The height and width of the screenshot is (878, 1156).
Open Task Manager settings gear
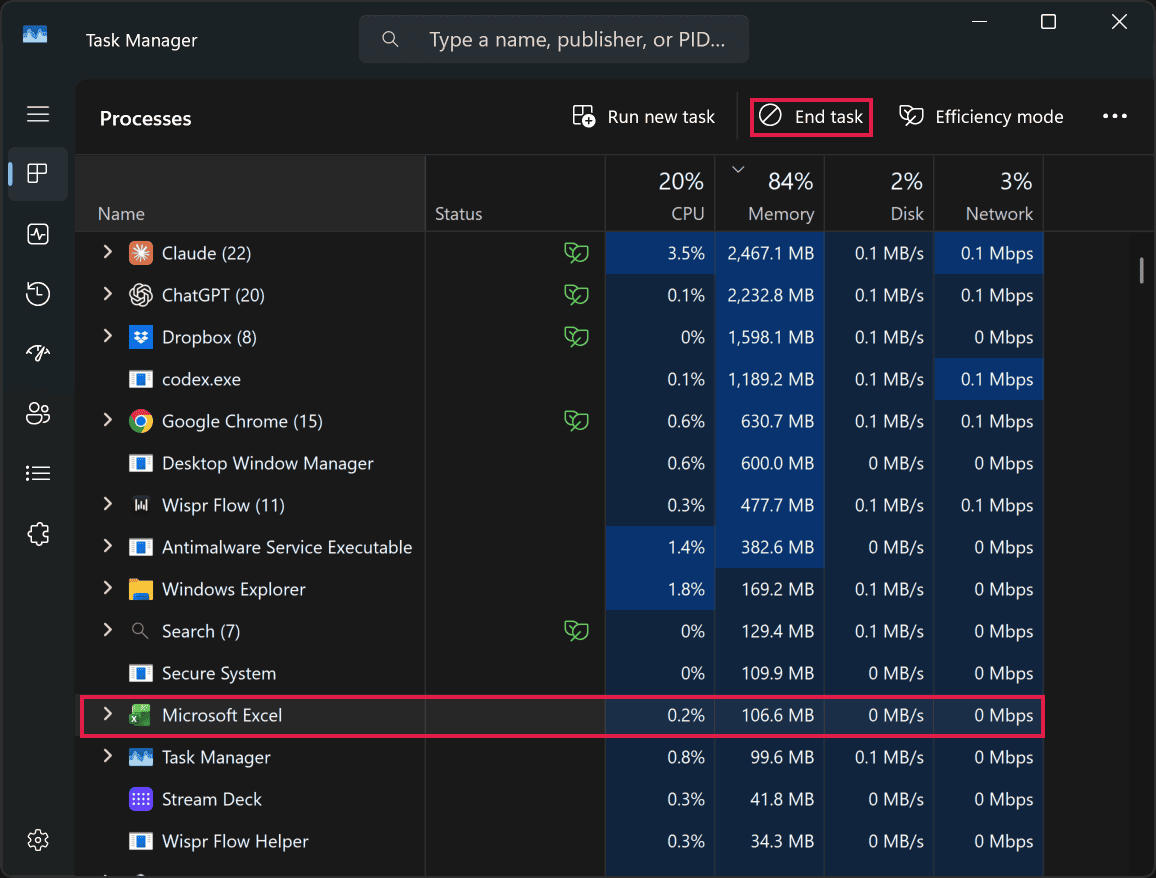pos(38,840)
